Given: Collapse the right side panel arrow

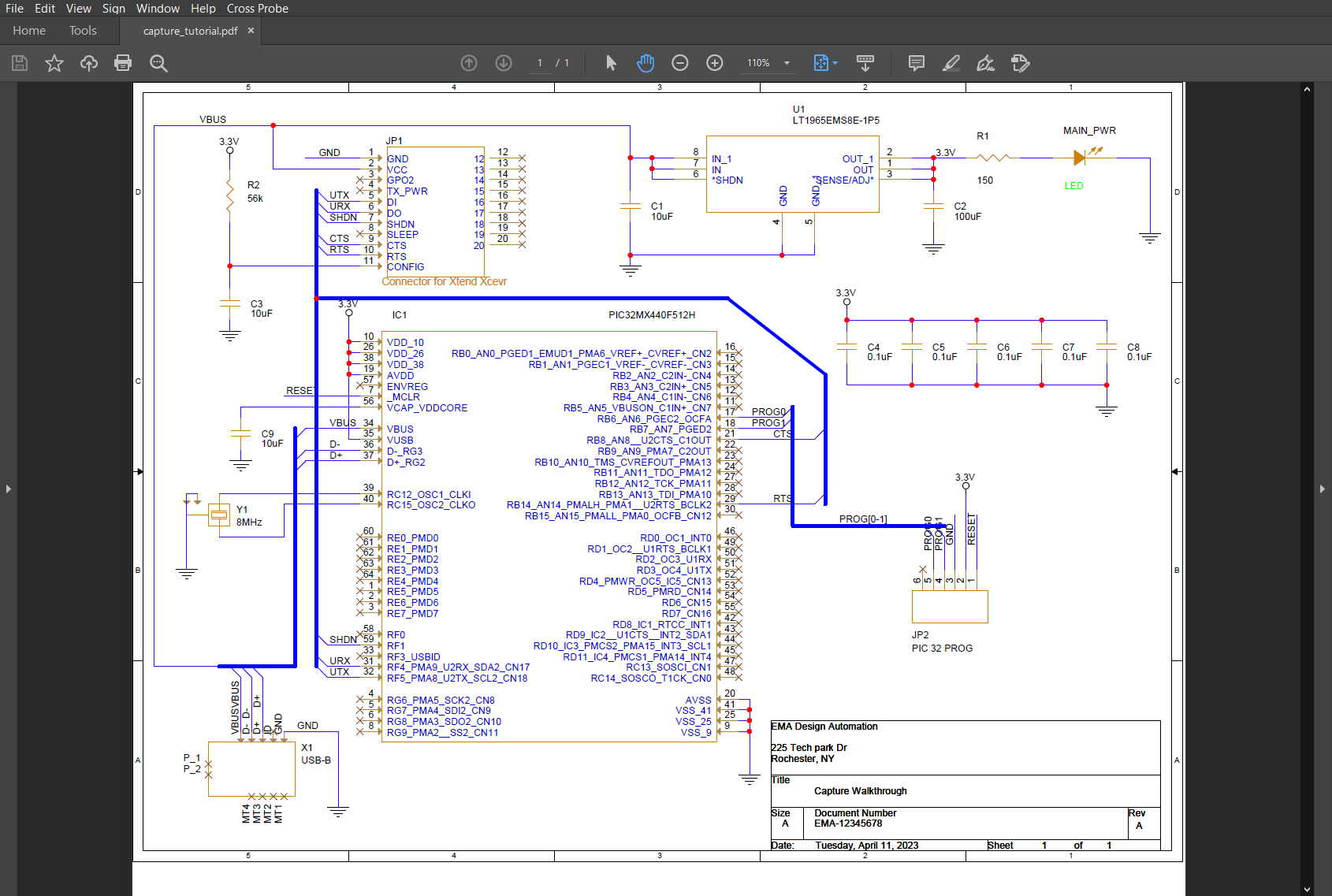Looking at the screenshot, I should point(1323,489).
